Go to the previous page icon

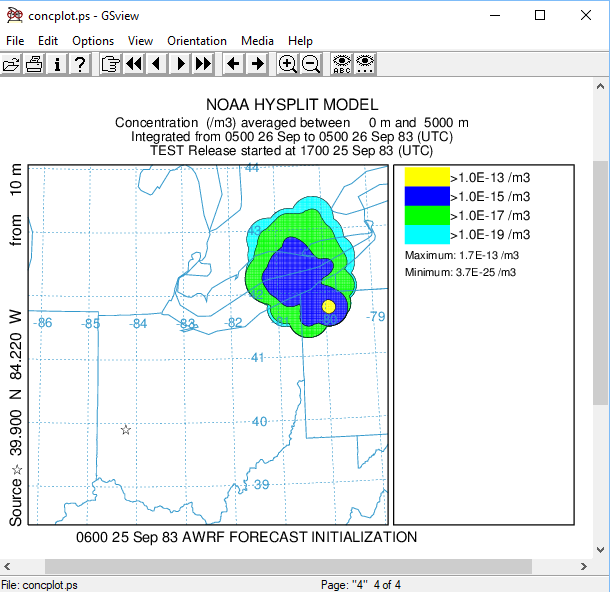click(x=157, y=64)
